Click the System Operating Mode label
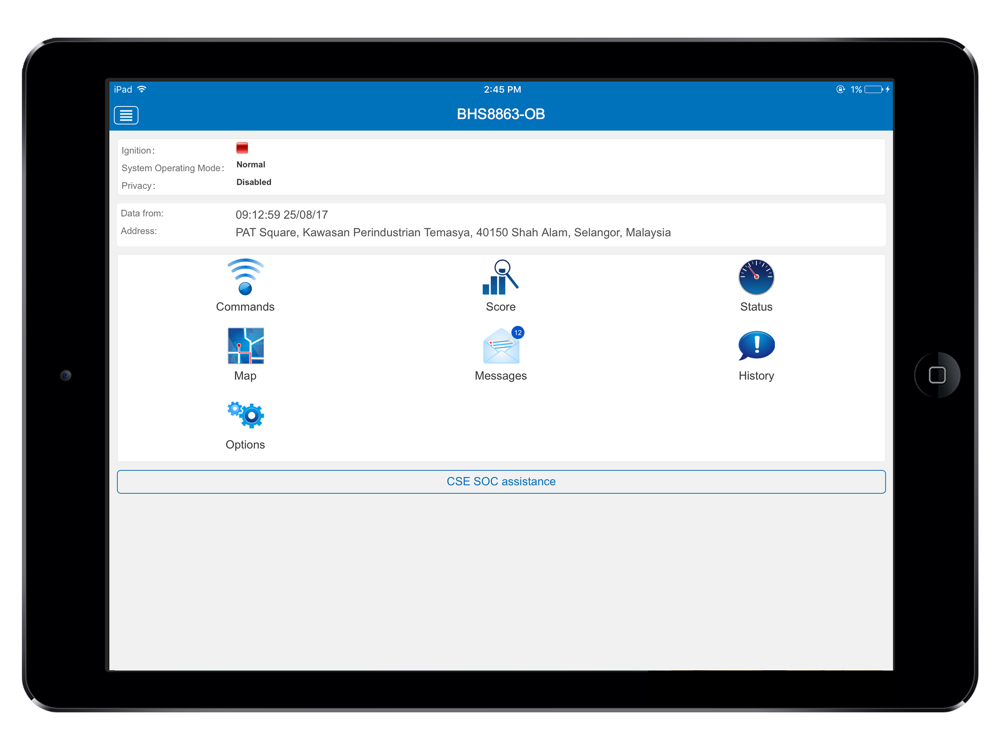 click(x=173, y=168)
